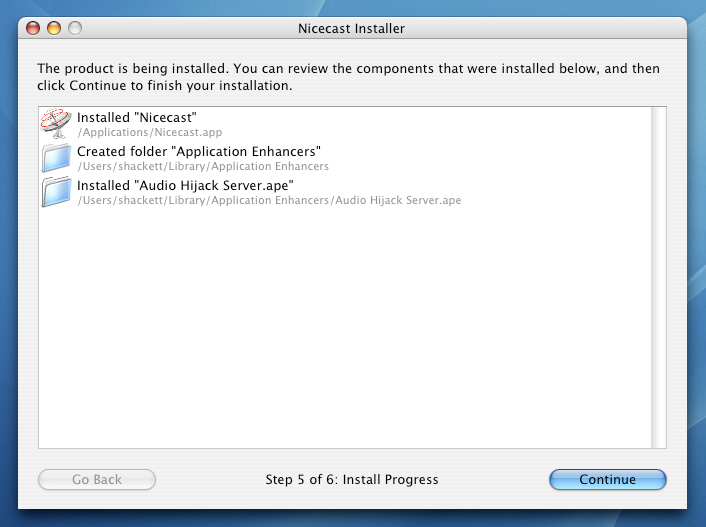Select the Installed "Nicecast" list entry
Image resolution: width=706 pixels, height=527 pixels.
[345, 124]
